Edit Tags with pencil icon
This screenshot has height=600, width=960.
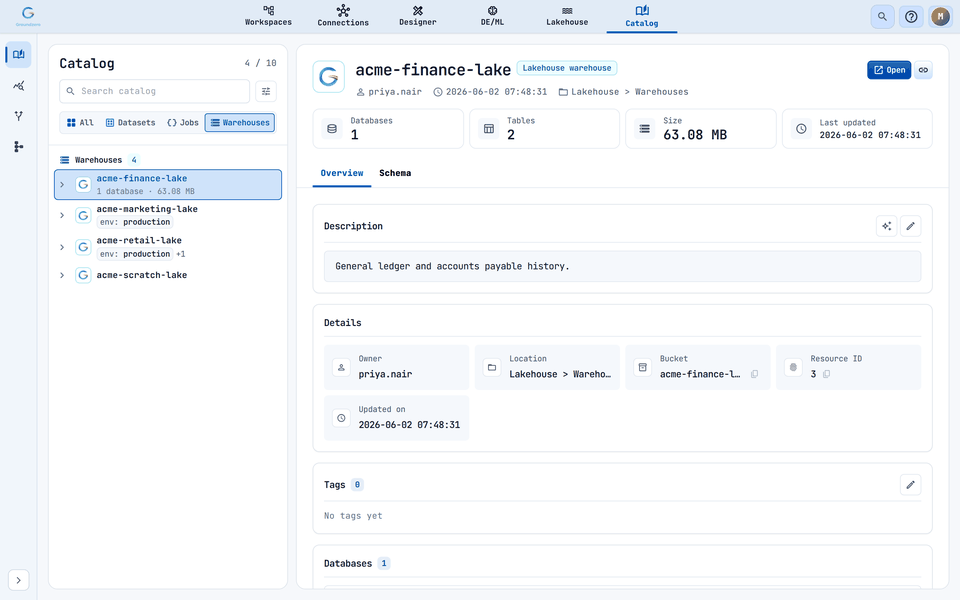910,485
